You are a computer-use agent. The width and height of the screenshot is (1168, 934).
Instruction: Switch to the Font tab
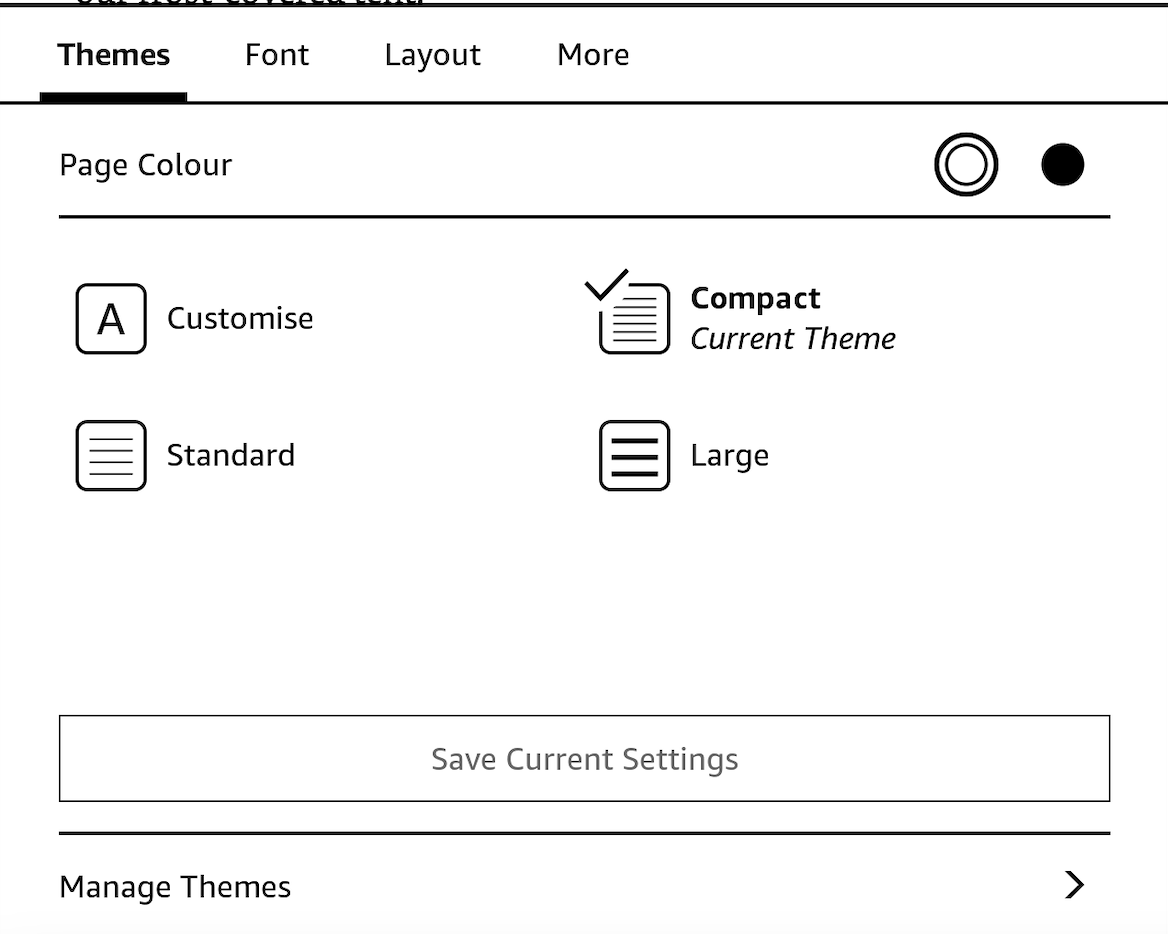pyautogui.click(x=276, y=55)
